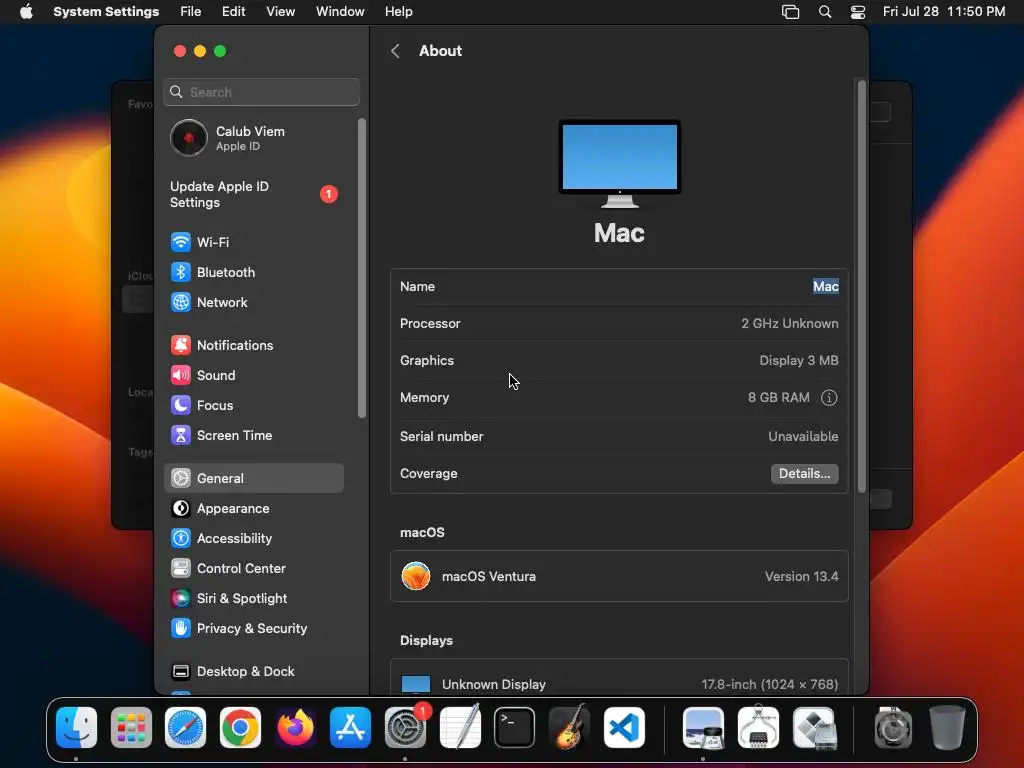Show memory info via the circled i icon
This screenshot has width=1024, height=768.
click(829, 398)
